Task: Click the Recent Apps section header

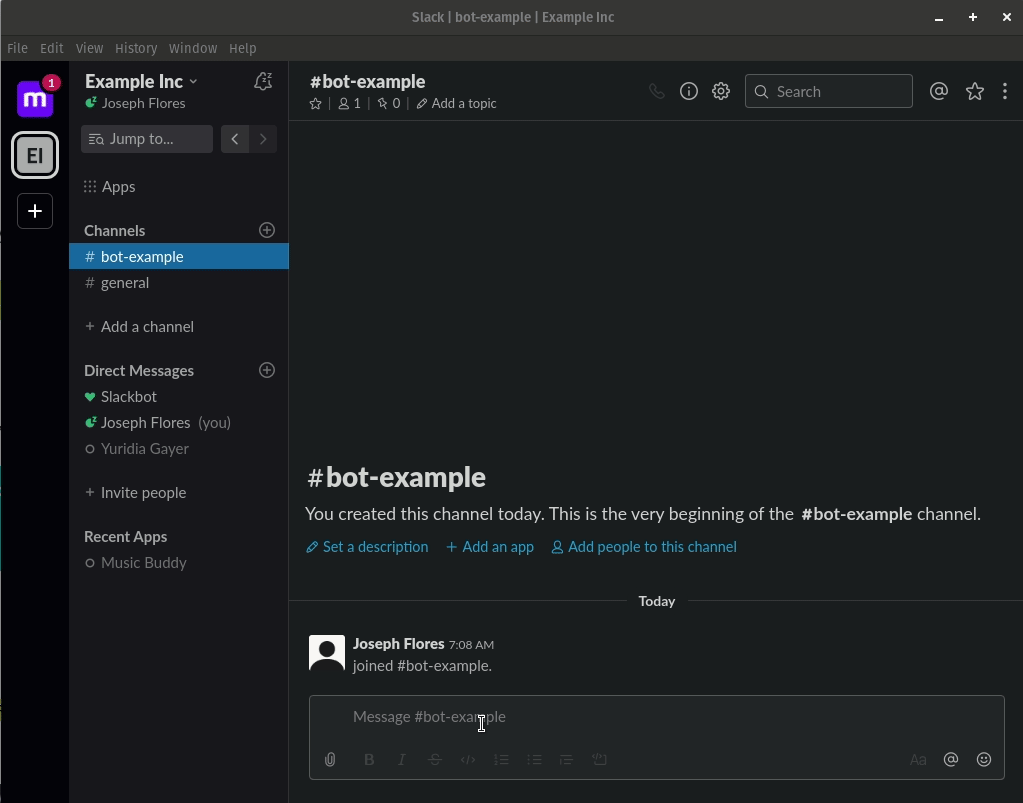Action: [126, 537]
